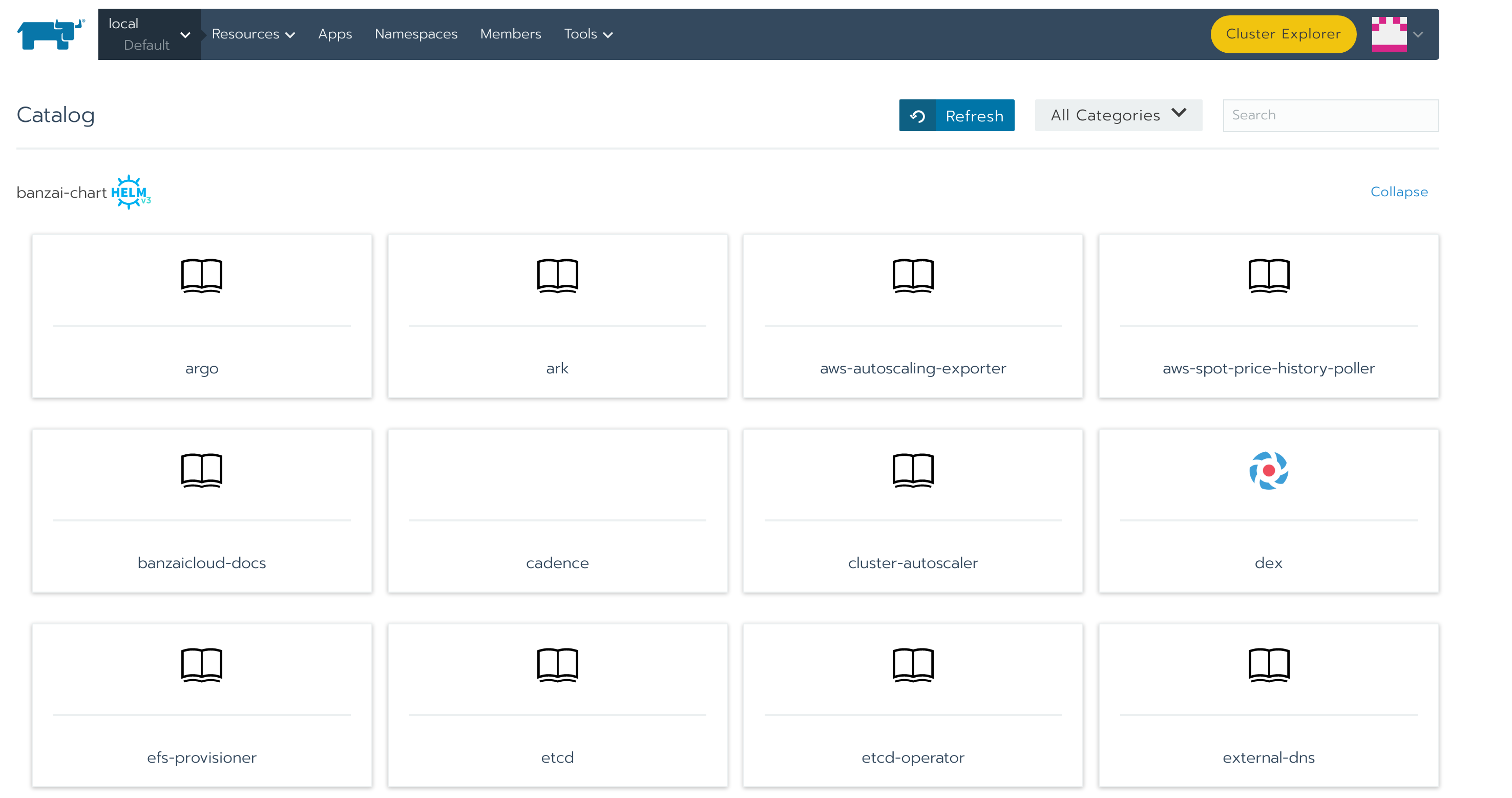Collapse the banzai-chart catalog section
Viewport: 1512px width, 798px height.
coord(1398,192)
